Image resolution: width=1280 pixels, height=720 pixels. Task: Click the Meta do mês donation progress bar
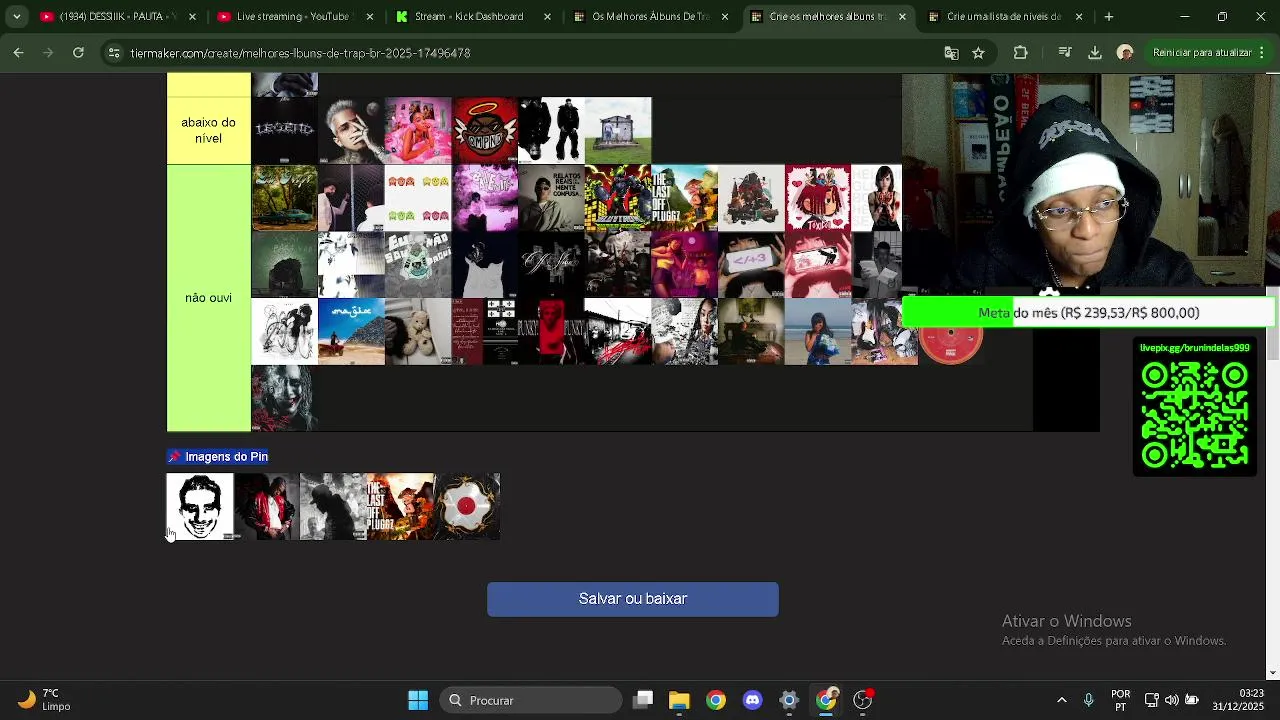coord(1088,313)
